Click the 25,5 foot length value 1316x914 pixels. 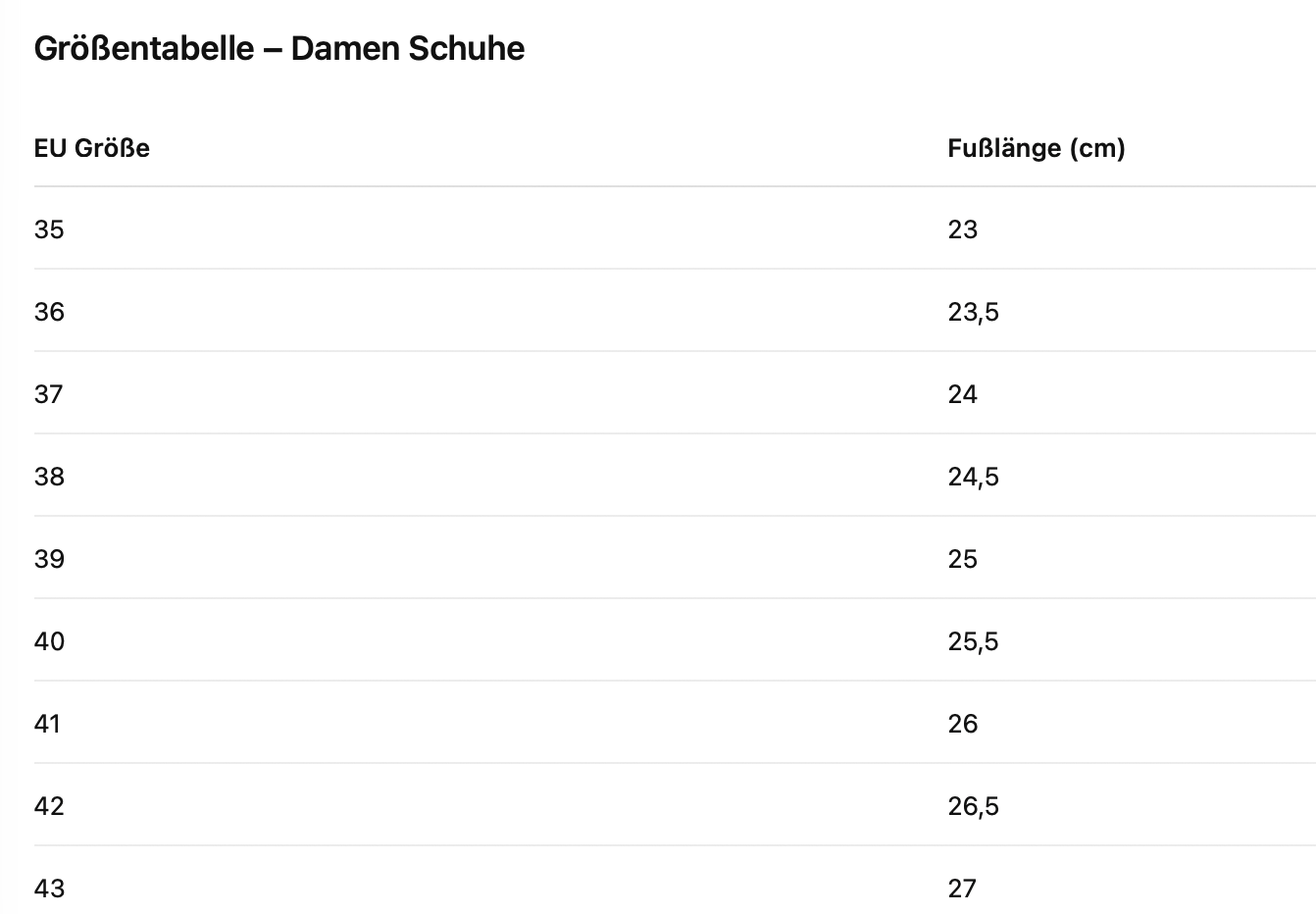click(x=974, y=641)
